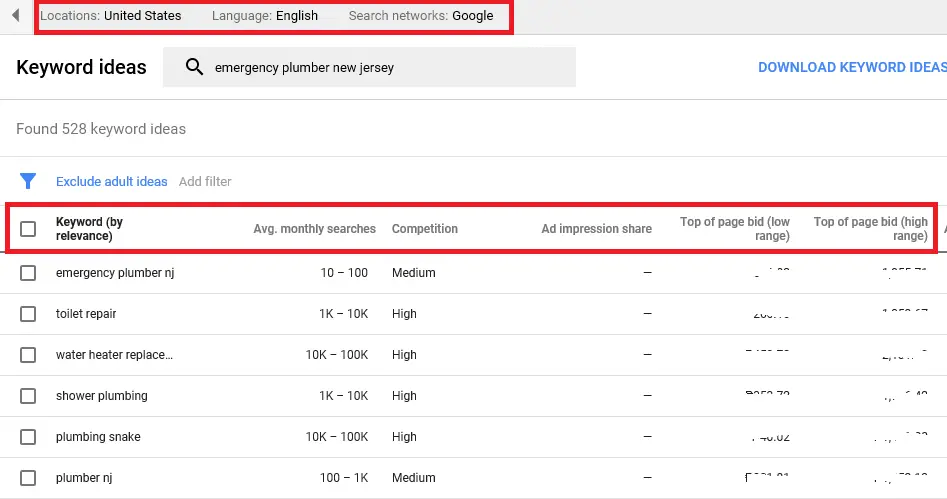Sort by Top of page bid (low range)

[735, 229]
